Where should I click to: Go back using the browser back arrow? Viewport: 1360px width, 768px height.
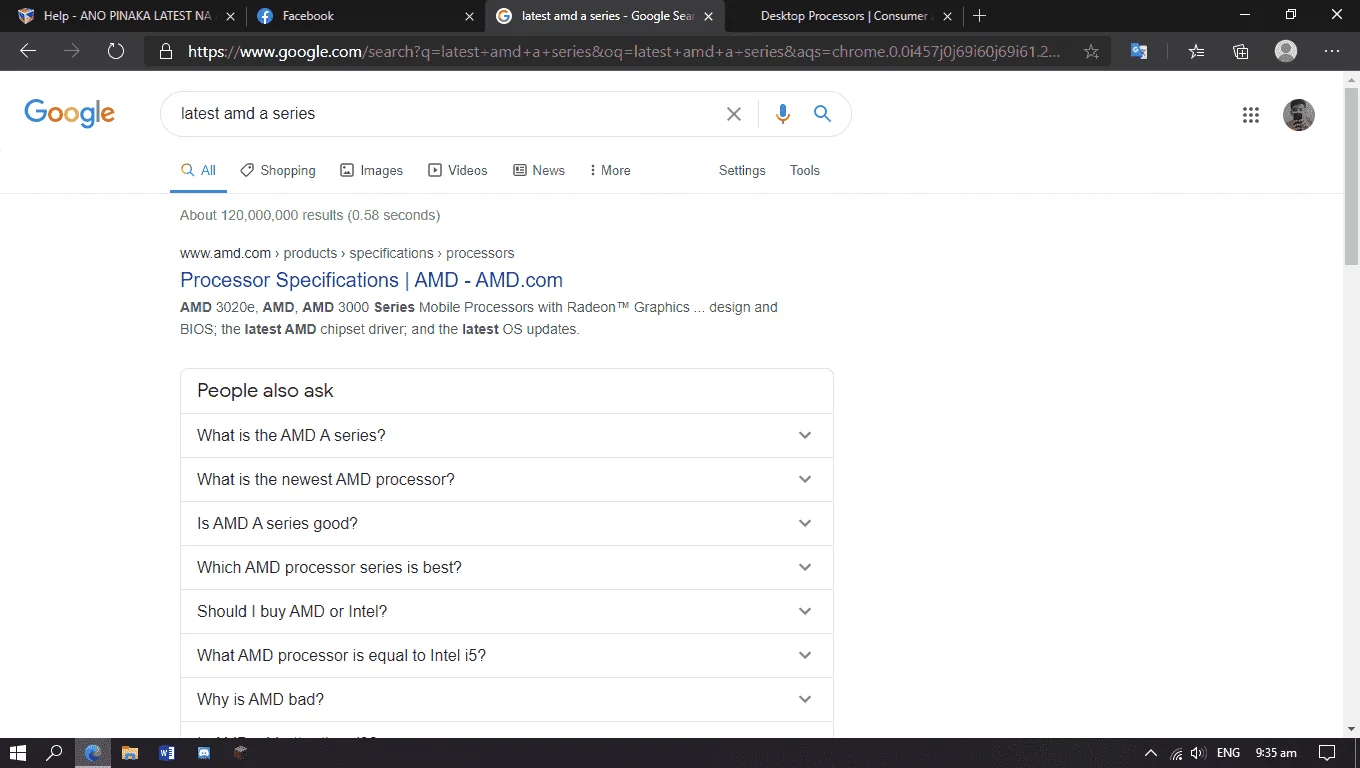28,52
